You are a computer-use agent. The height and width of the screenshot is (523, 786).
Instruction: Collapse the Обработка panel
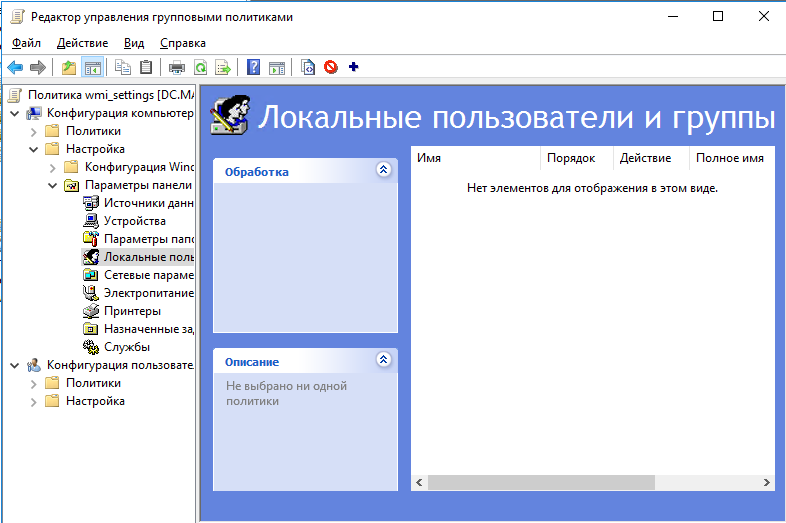[x=383, y=171]
